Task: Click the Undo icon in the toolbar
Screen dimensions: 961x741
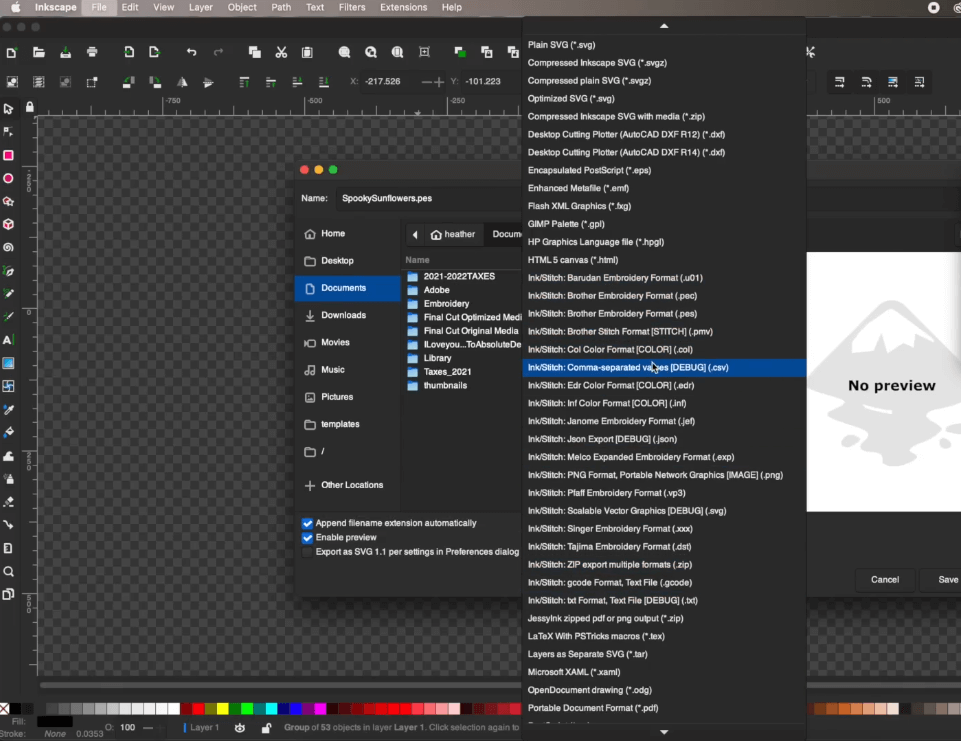Action: (x=191, y=51)
